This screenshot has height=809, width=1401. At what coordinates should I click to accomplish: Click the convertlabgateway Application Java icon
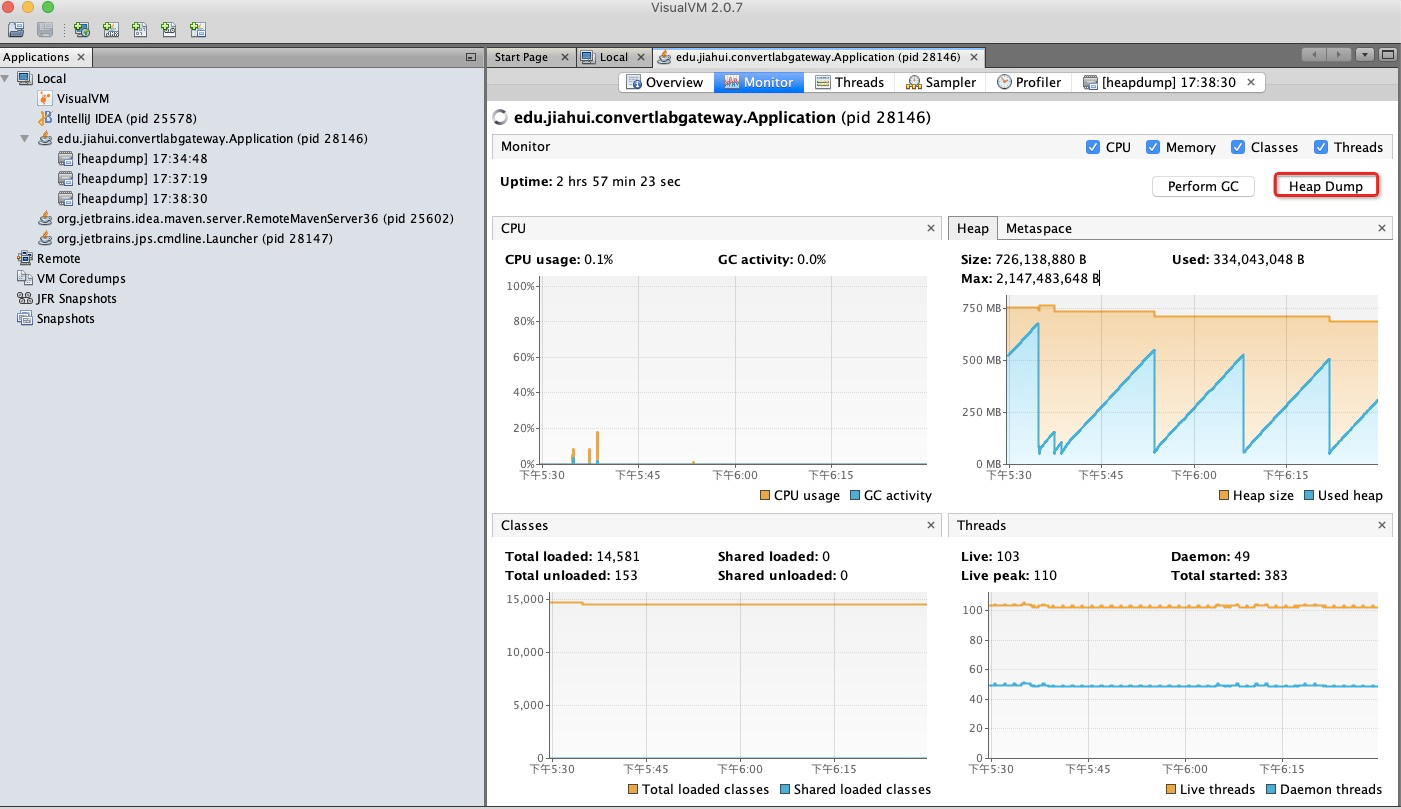[45, 138]
